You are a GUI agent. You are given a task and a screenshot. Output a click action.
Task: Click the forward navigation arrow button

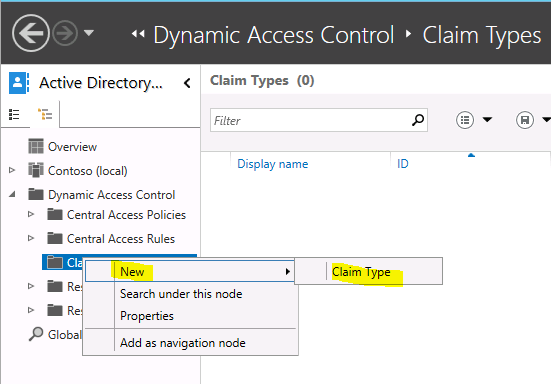pyautogui.click(x=65, y=33)
